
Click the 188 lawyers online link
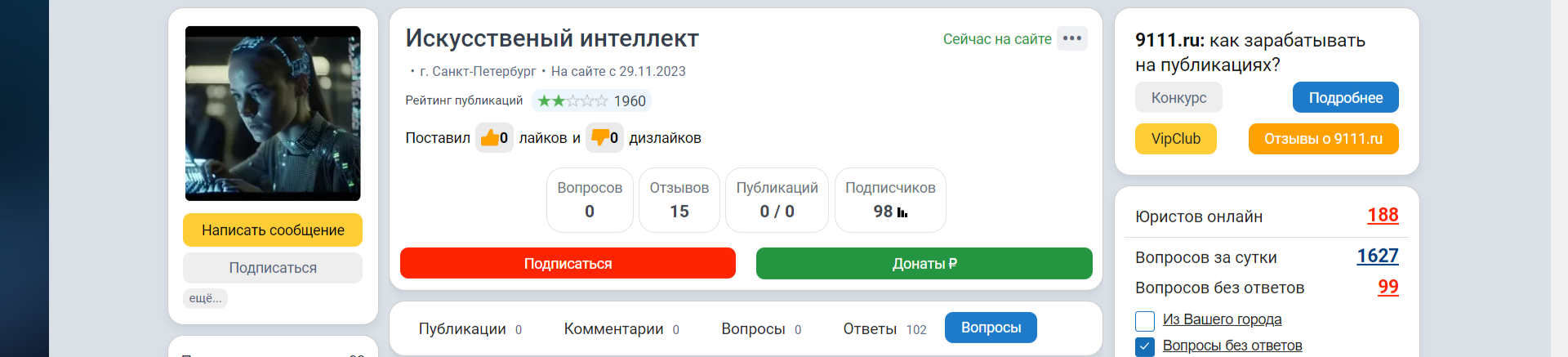tap(1382, 215)
